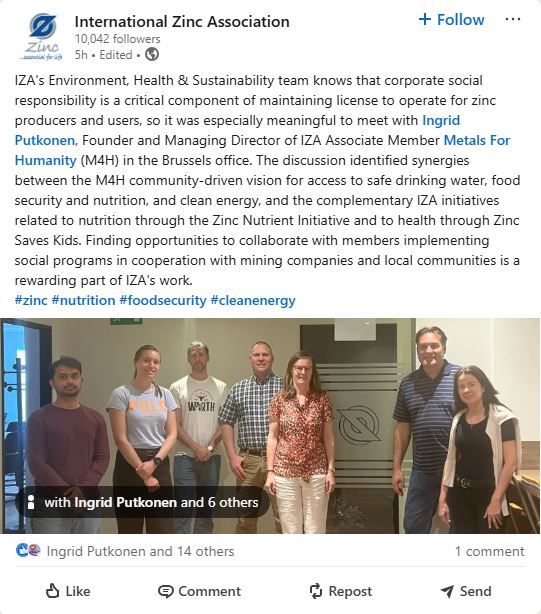Open the International Zinc Association logo
Viewport: 541px width, 614px height.
[41, 37]
